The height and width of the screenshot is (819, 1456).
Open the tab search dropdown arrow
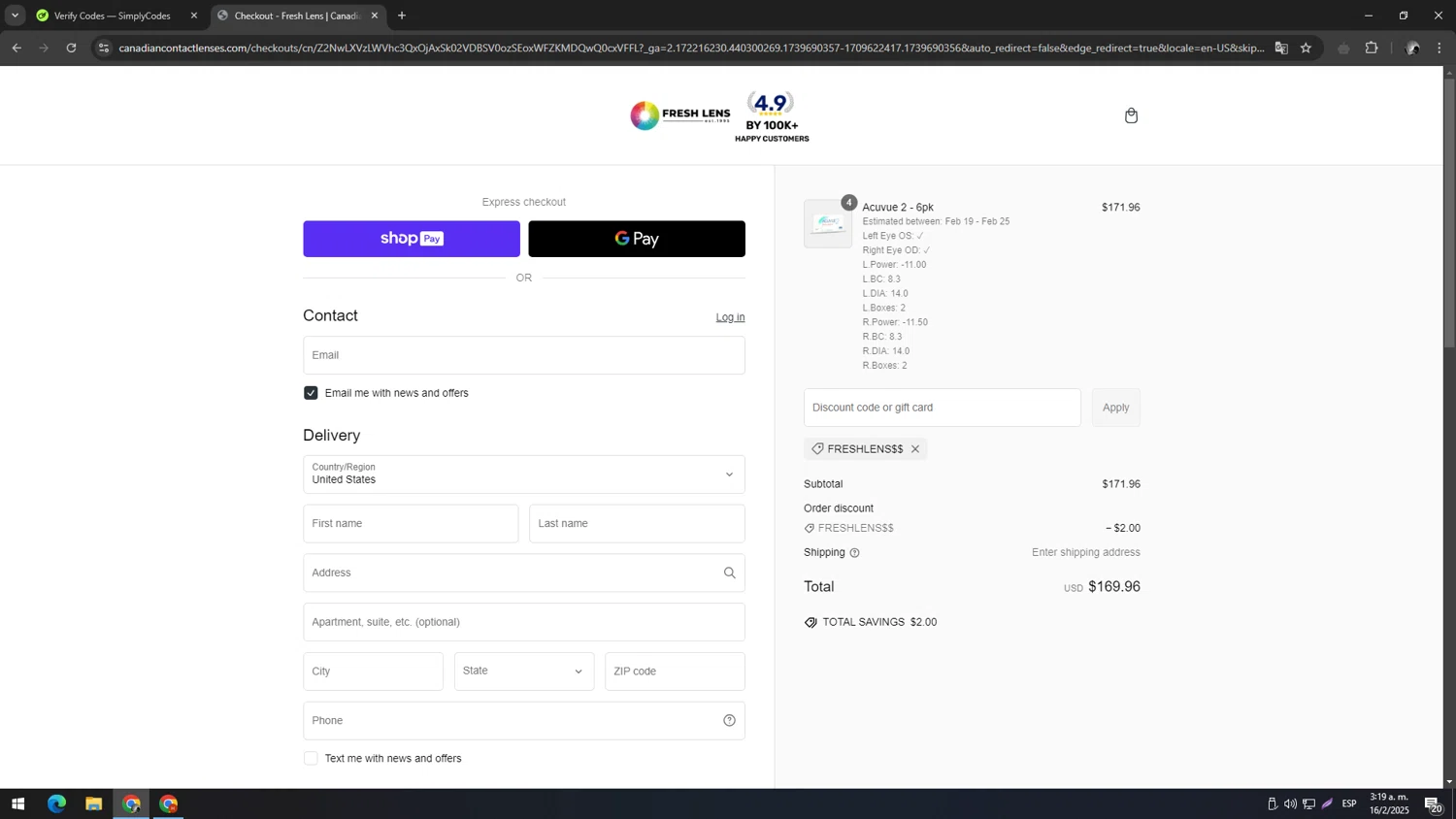pos(15,16)
